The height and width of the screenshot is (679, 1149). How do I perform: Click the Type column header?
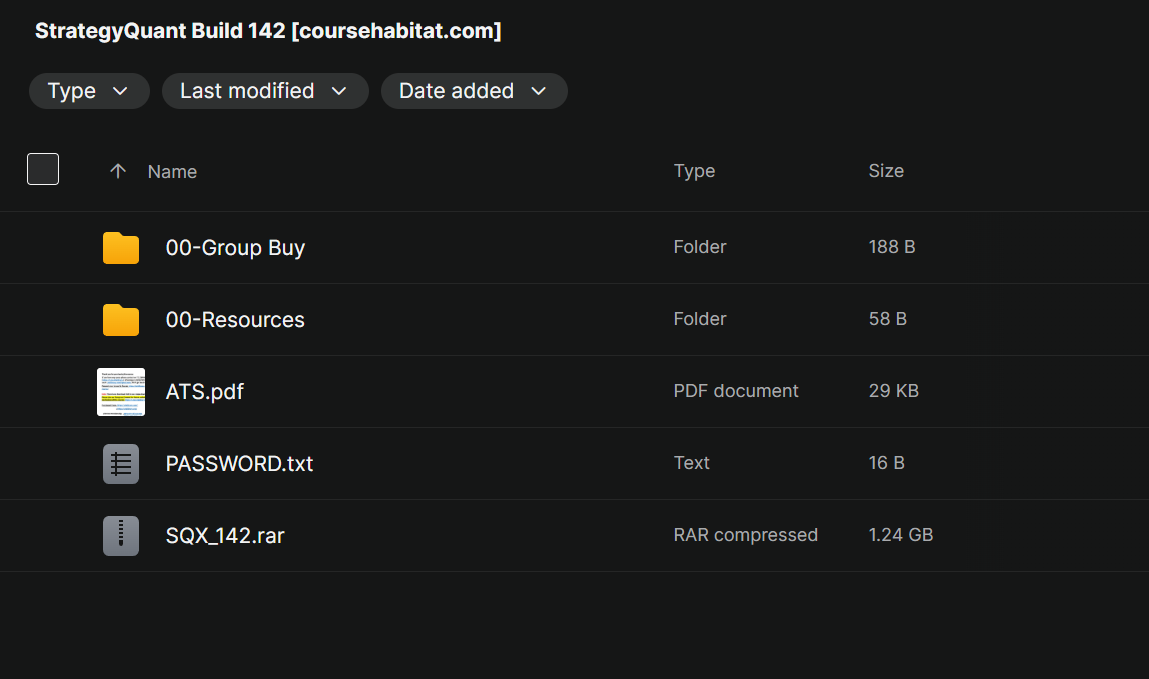pyautogui.click(x=694, y=171)
